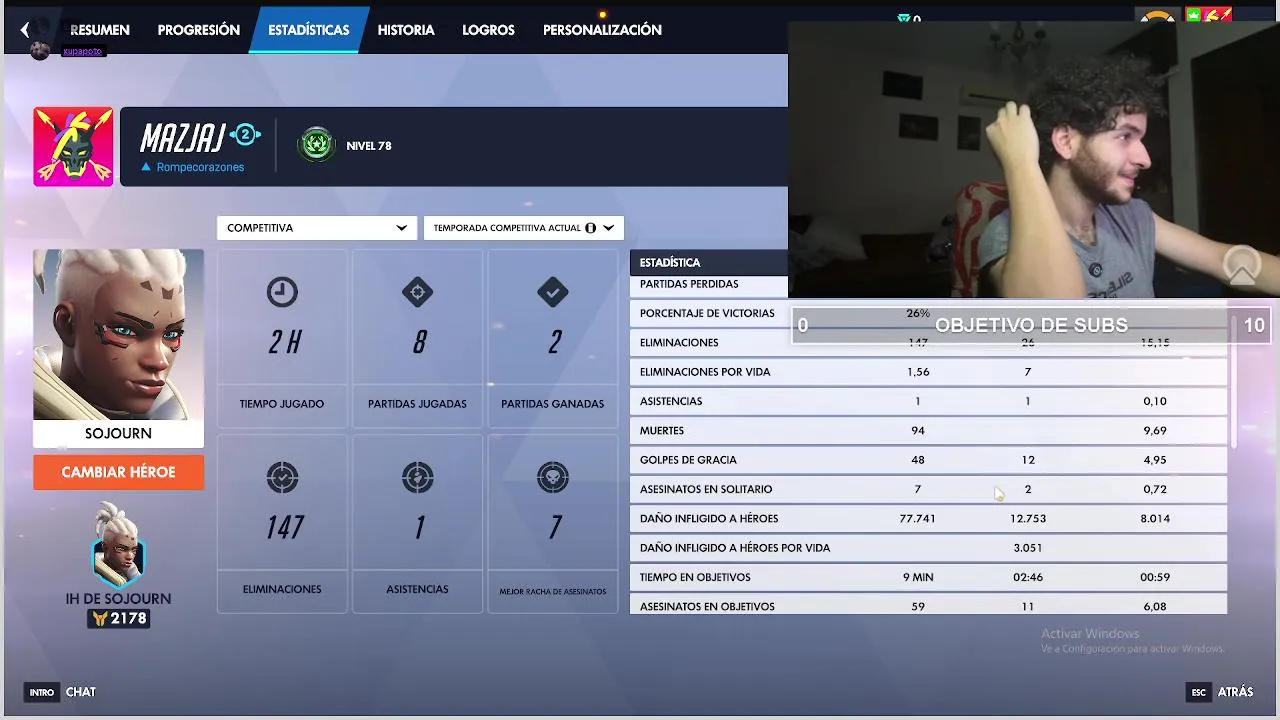Click the clock icon for Tiempo Jugado
The width and height of the screenshot is (1280, 720).
(282, 292)
